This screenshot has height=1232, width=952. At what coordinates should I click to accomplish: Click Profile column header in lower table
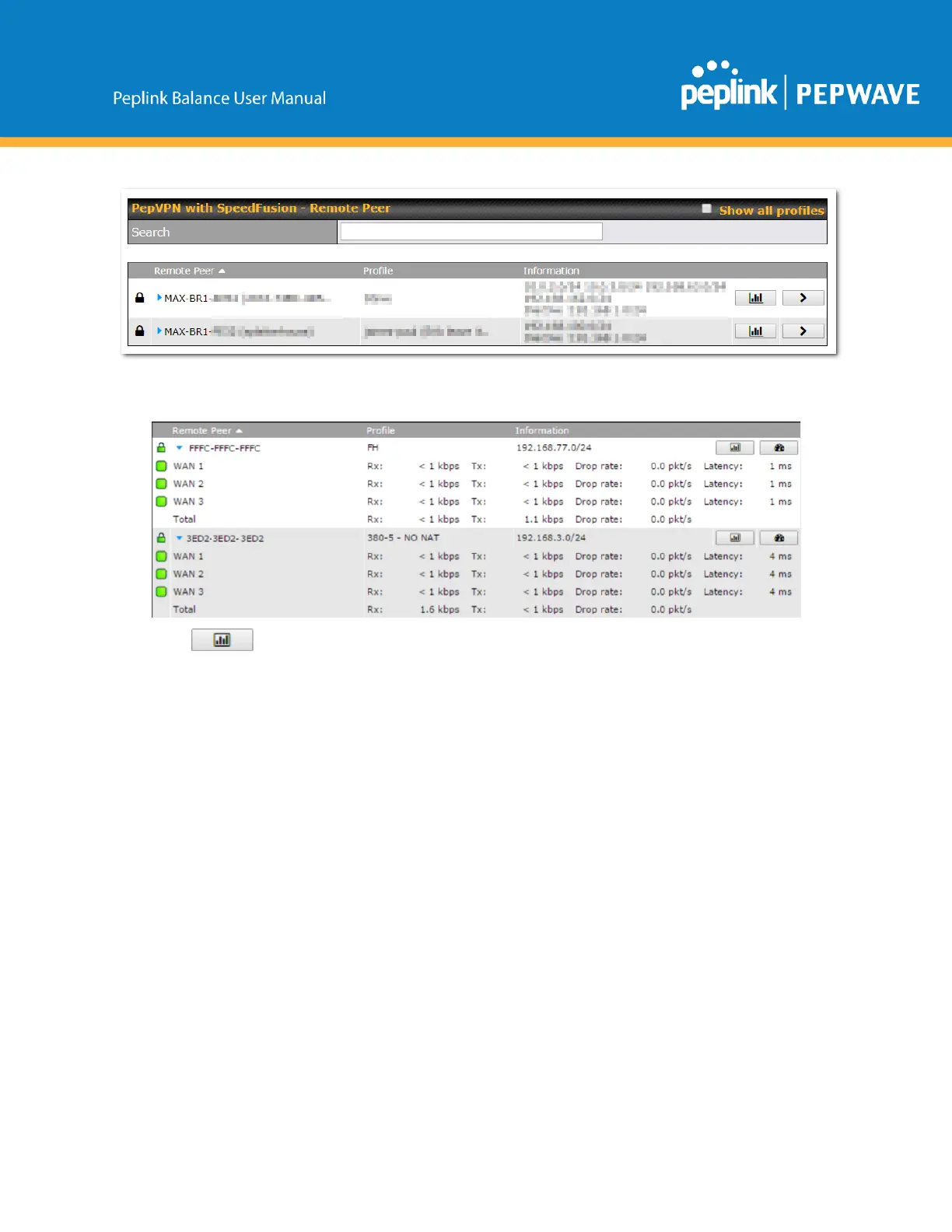click(x=380, y=430)
